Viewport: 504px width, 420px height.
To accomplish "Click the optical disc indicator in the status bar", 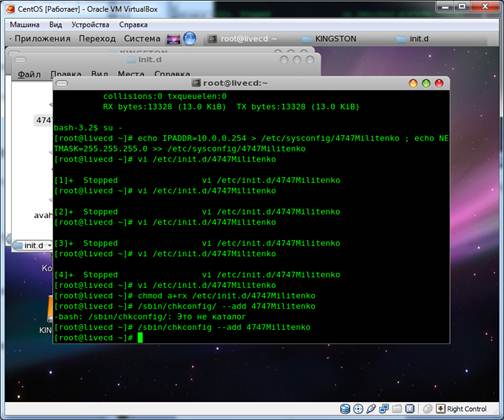I will [x=358, y=409].
